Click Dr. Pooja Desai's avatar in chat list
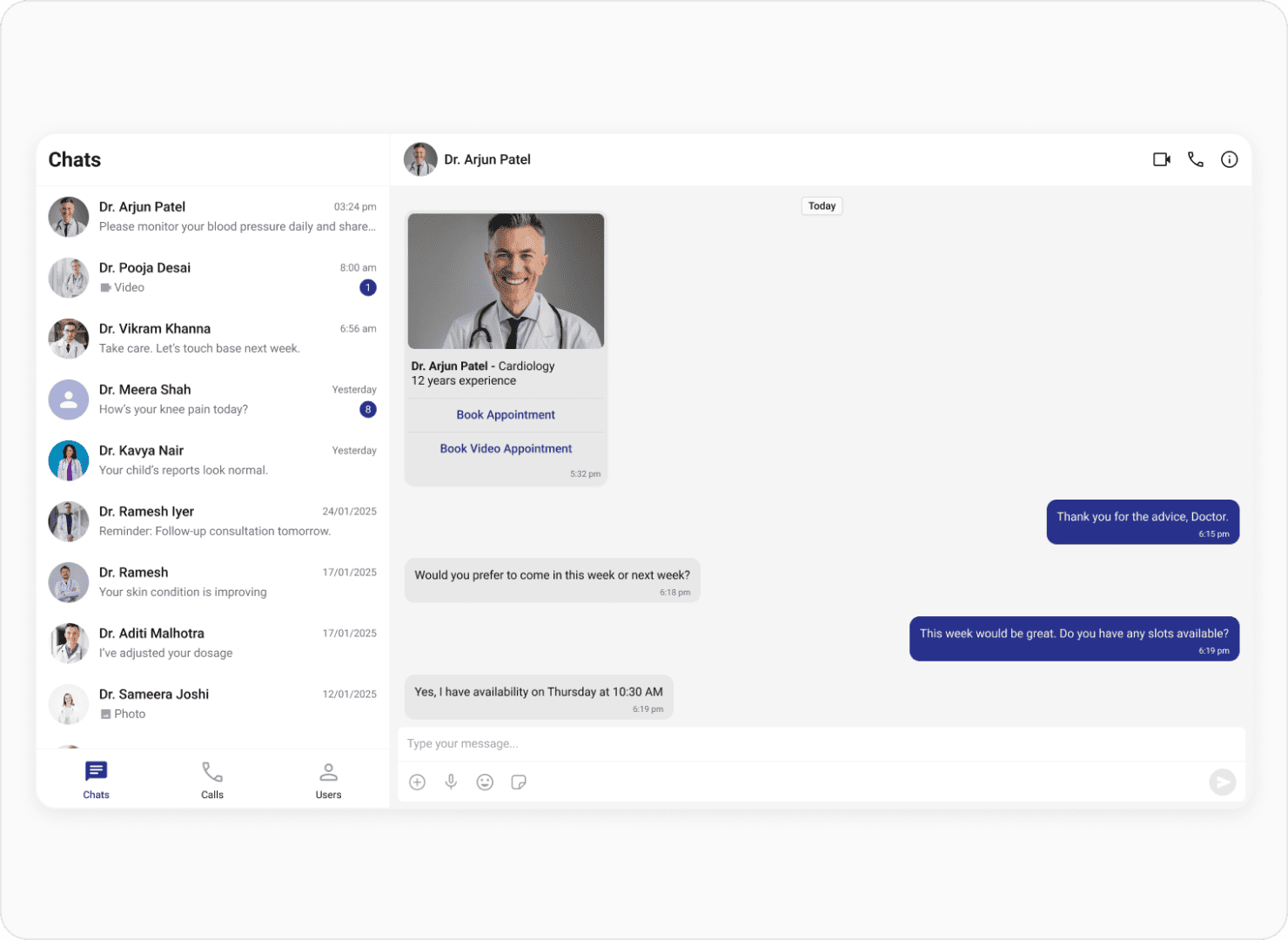The width and height of the screenshot is (1288, 940). coord(69,278)
